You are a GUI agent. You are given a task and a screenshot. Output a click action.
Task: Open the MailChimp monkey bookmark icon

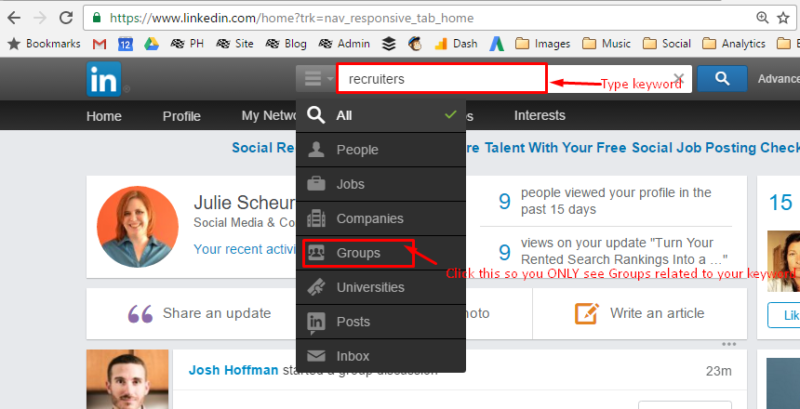click(415, 44)
